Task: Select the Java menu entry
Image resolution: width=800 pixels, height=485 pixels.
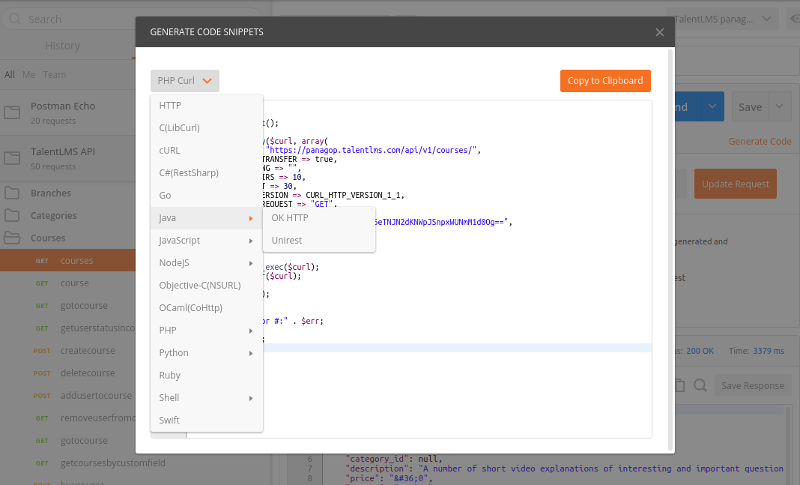Action: (x=207, y=218)
